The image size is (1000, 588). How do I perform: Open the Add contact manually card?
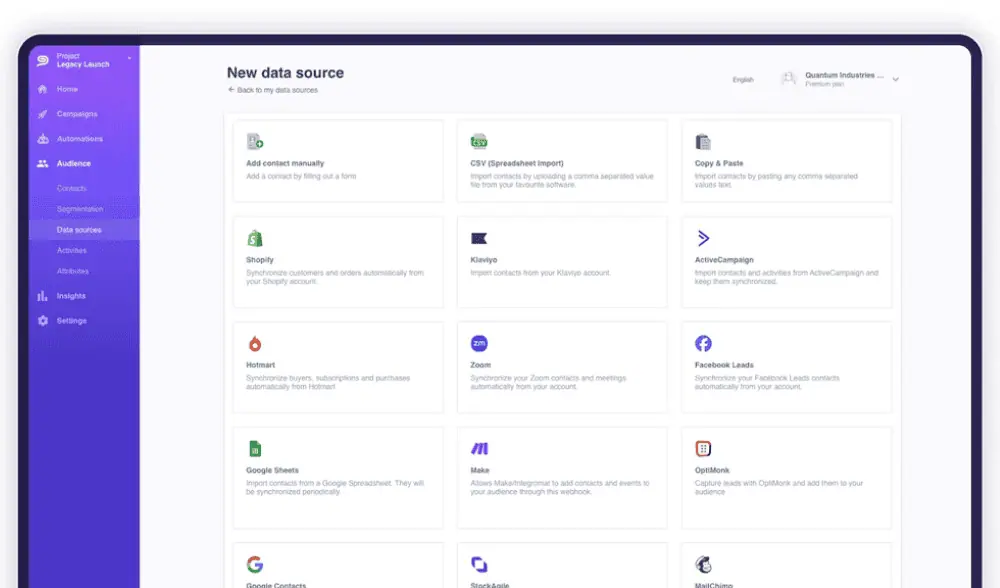point(337,162)
